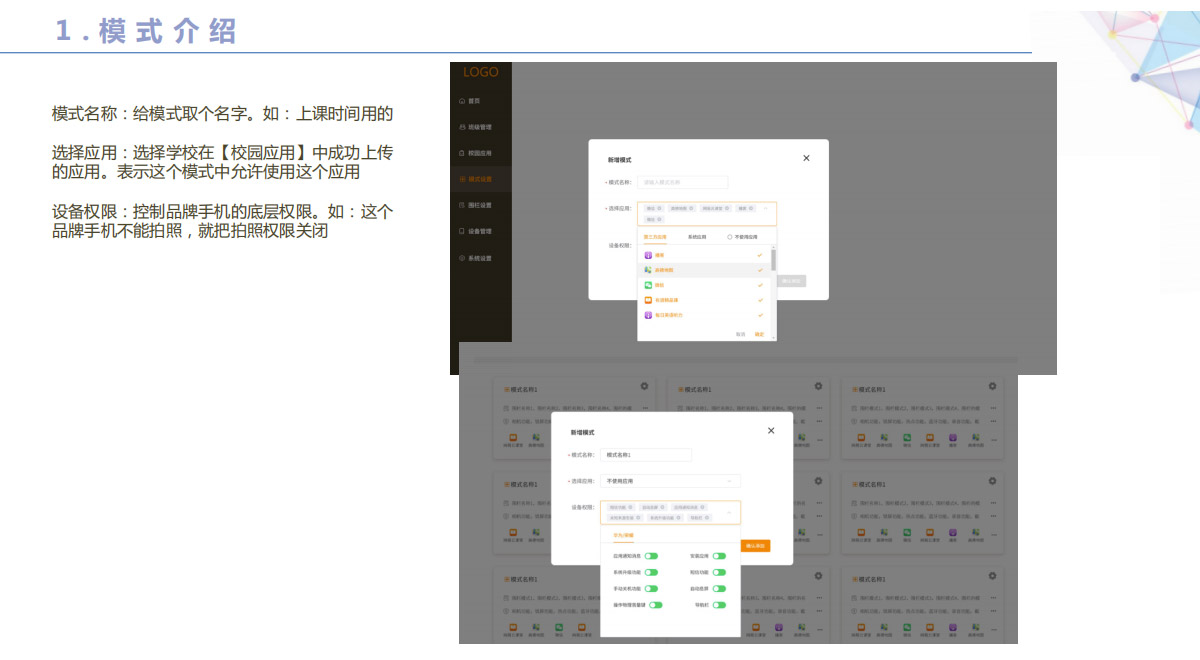Toggle the 安装应用 switch
The width and height of the screenshot is (1200, 660).
tap(719, 555)
